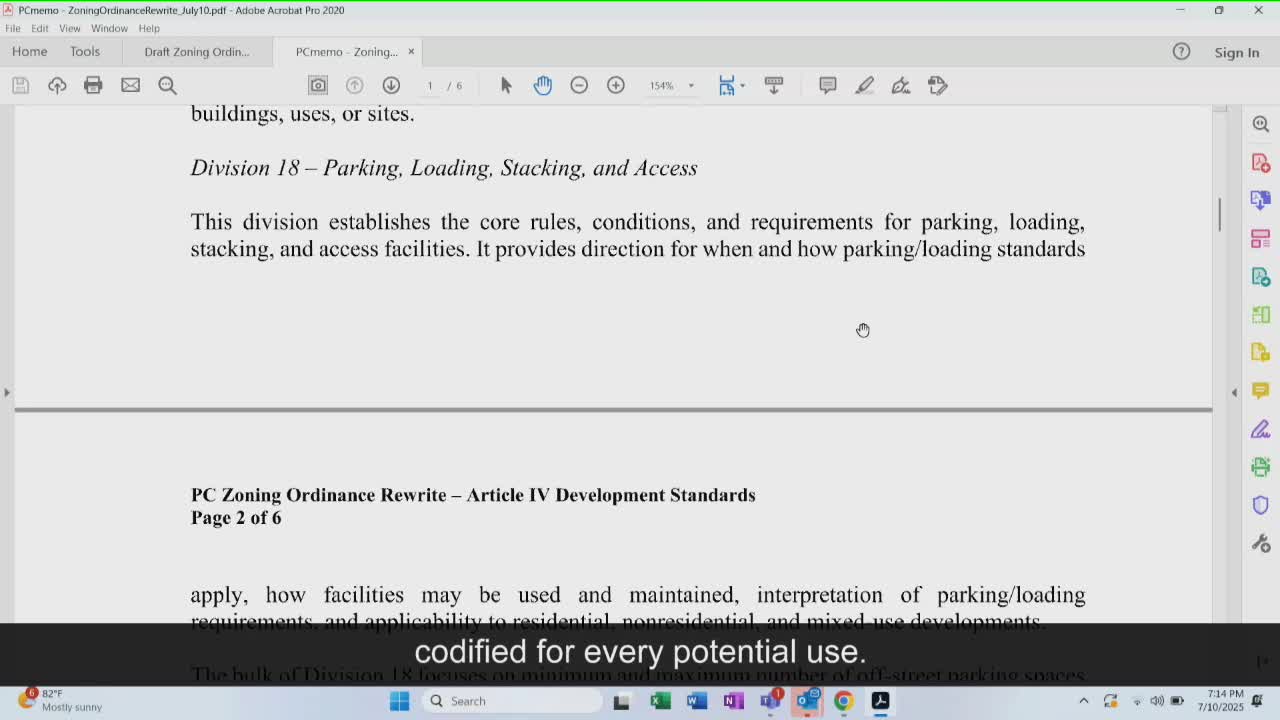
Task: Click the vertical scrollbar thumb
Action: pyautogui.click(x=1219, y=215)
